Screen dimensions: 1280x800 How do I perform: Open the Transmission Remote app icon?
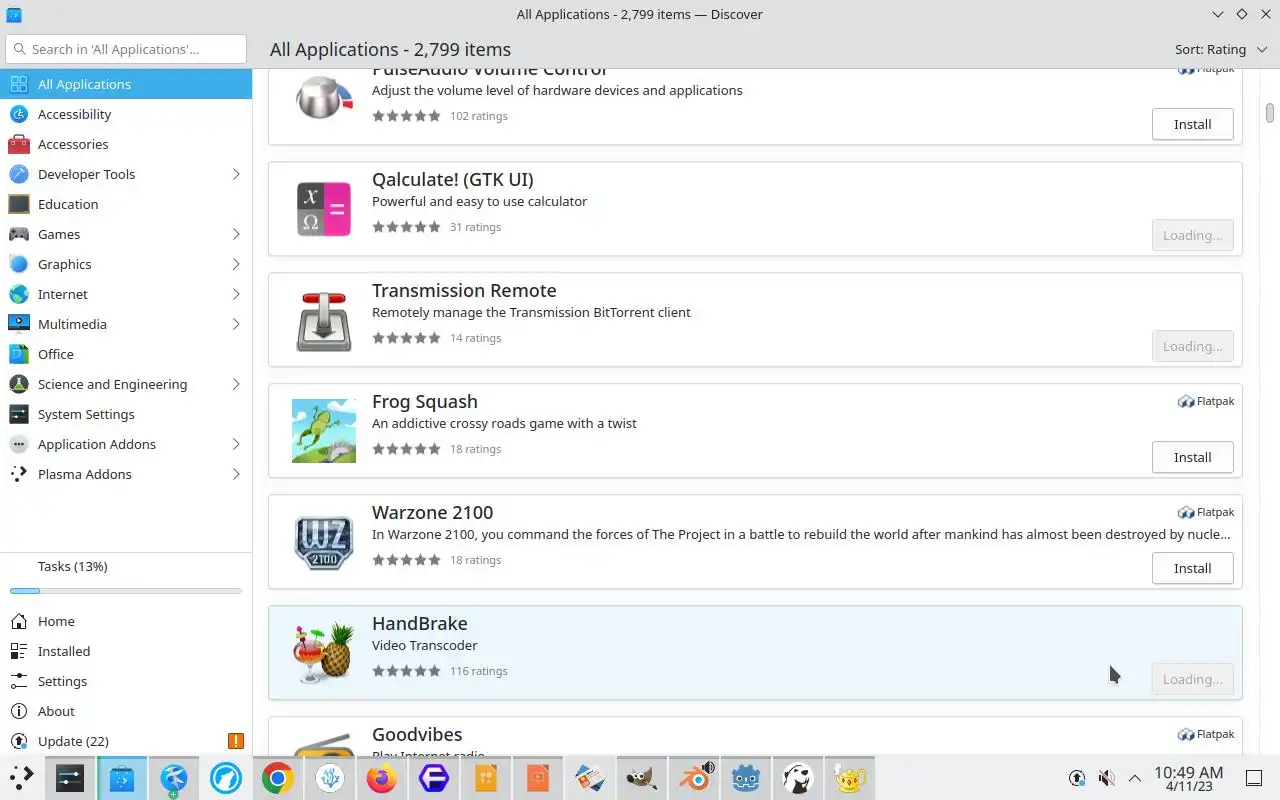pos(324,320)
